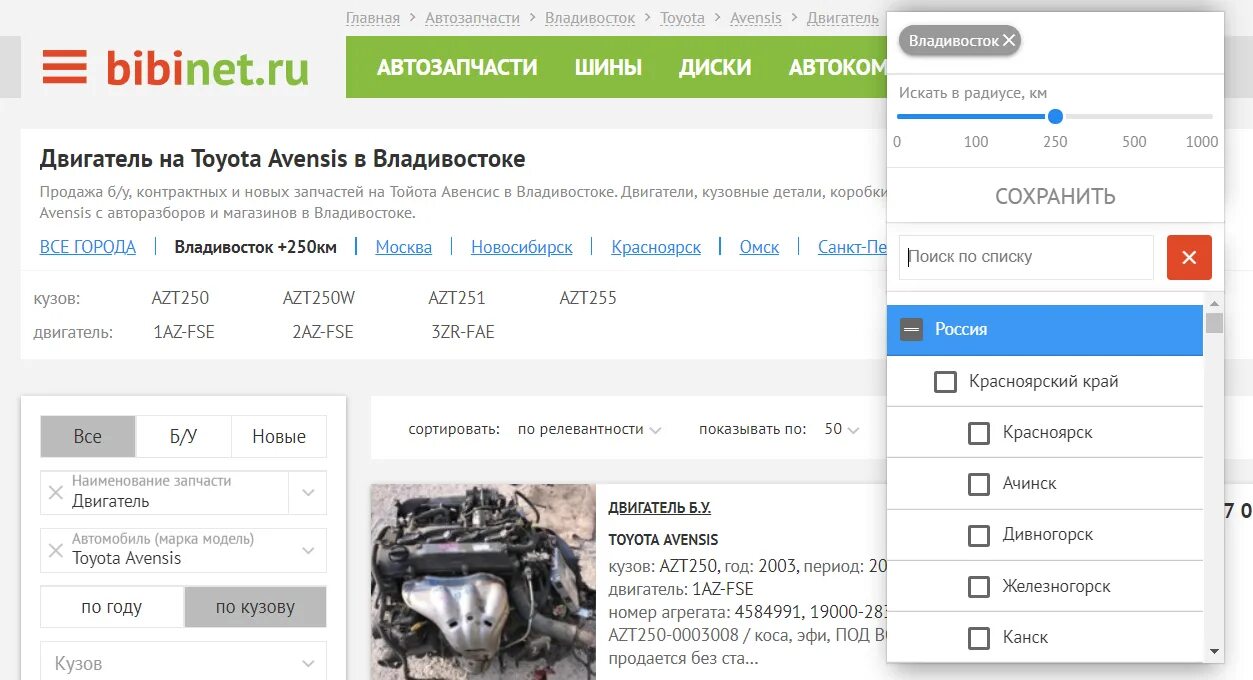Screen dimensions: 1253x680
Task: Click the region list scrollbar thumb
Action: (x=1215, y=322)
